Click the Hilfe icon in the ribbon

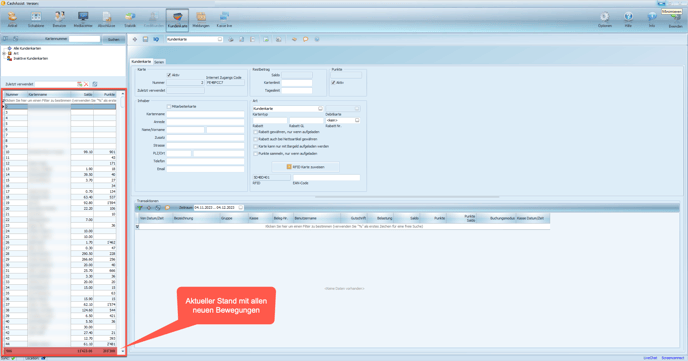pyautogui.click(x=628, y=20)
